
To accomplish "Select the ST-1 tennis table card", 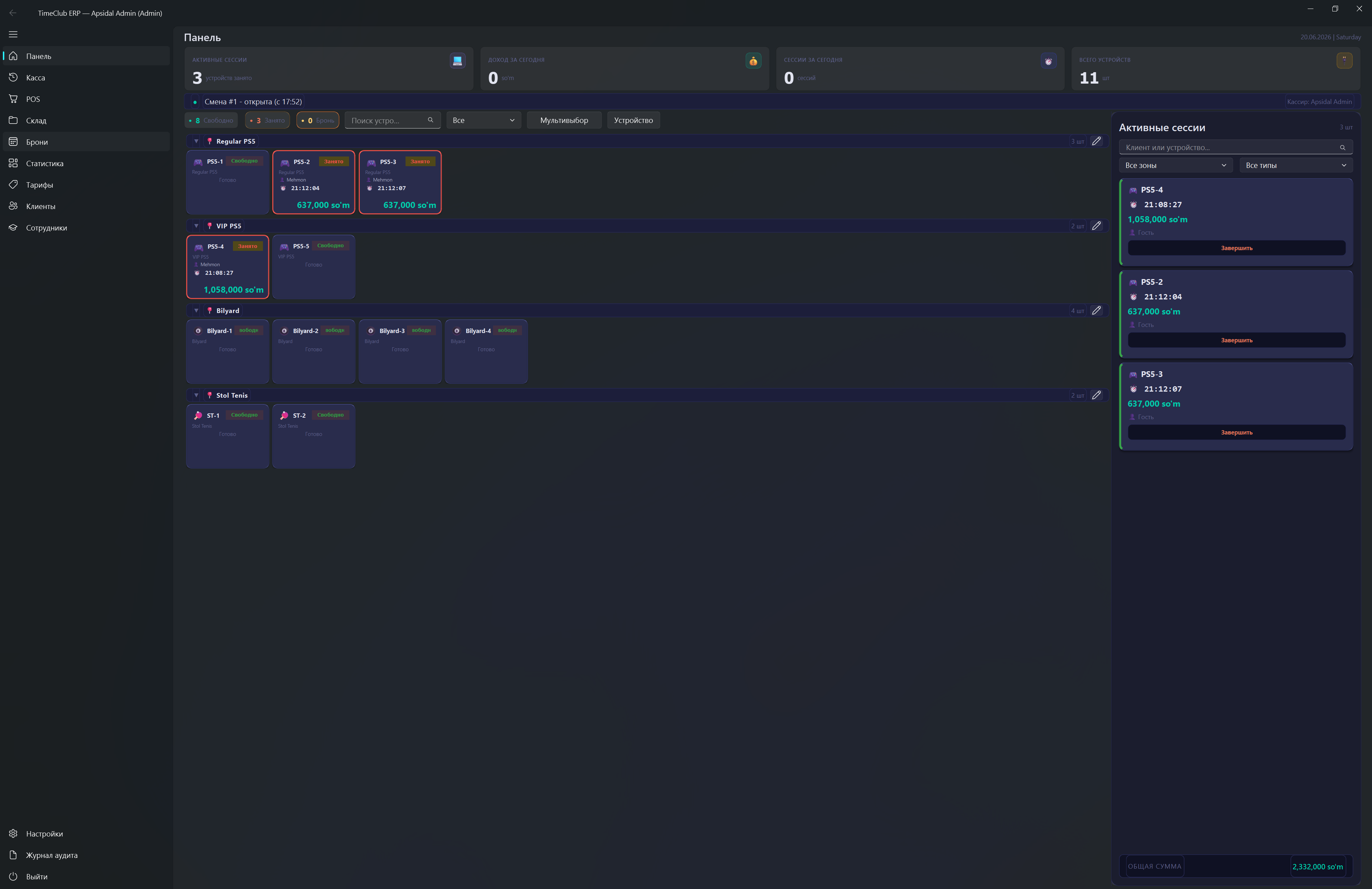I will point(228,436).
